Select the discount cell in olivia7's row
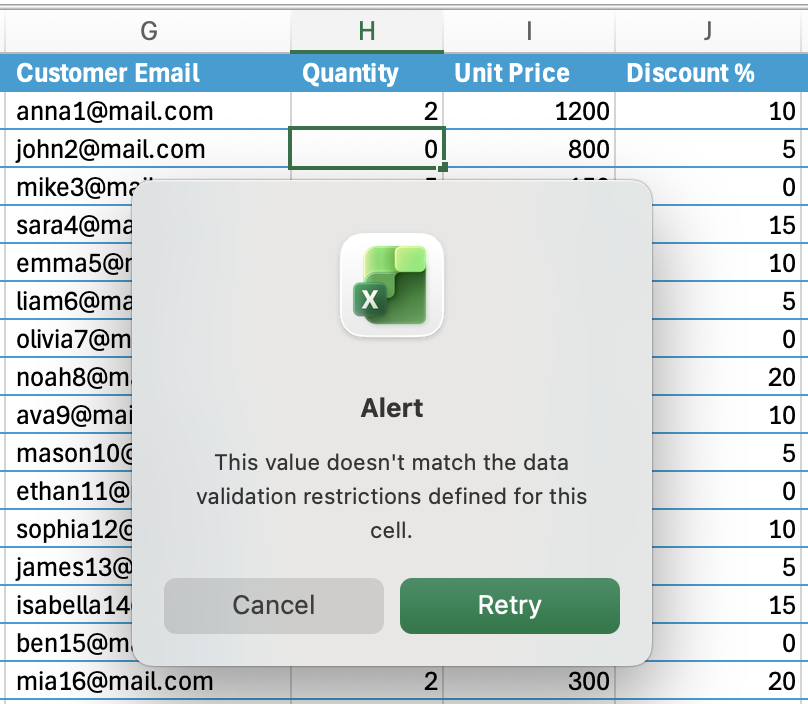Image resolution: width=808 pixels, height=704 pixels. click(727, 339)
